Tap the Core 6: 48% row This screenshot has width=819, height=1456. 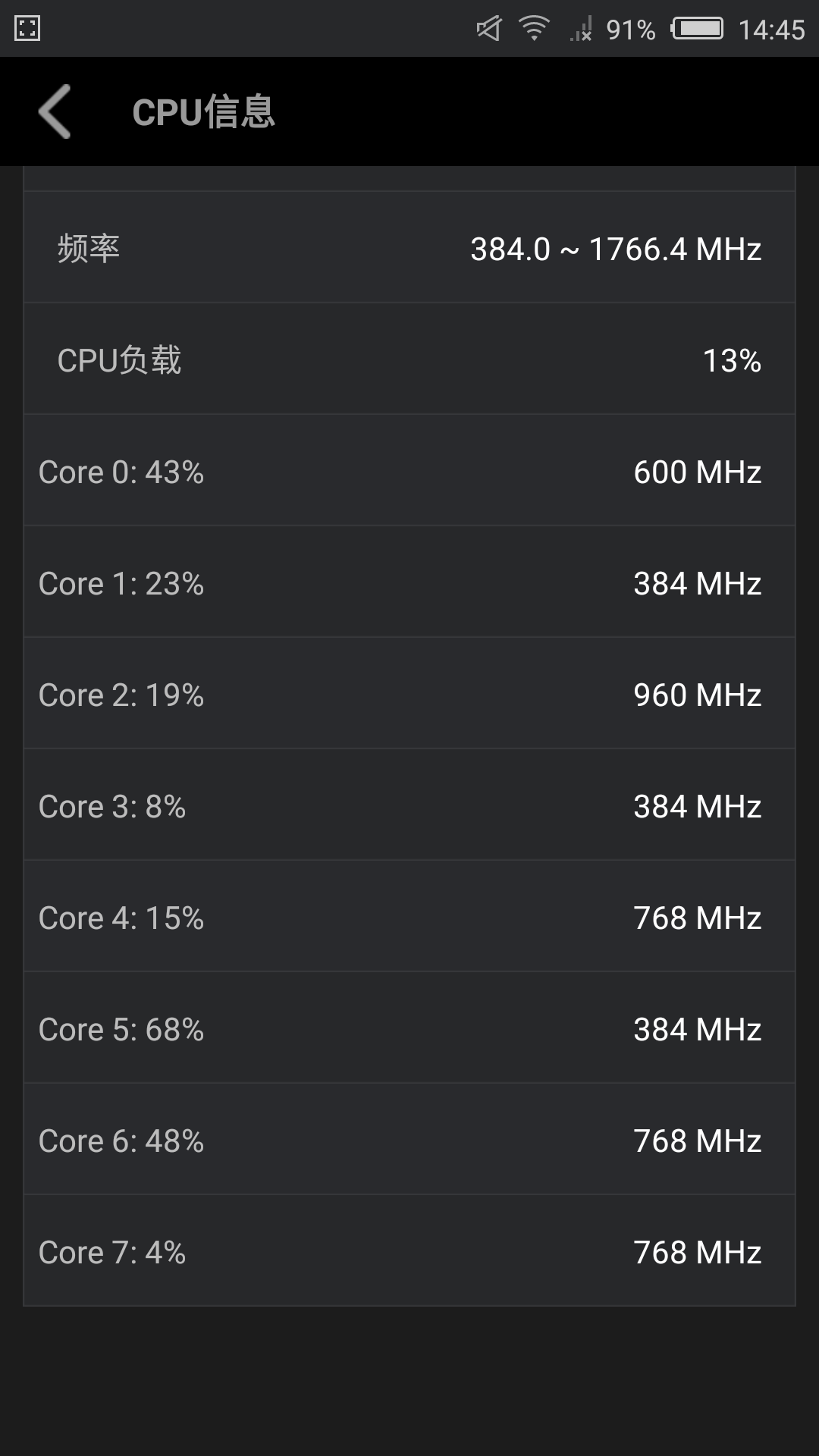(409, 1140)
